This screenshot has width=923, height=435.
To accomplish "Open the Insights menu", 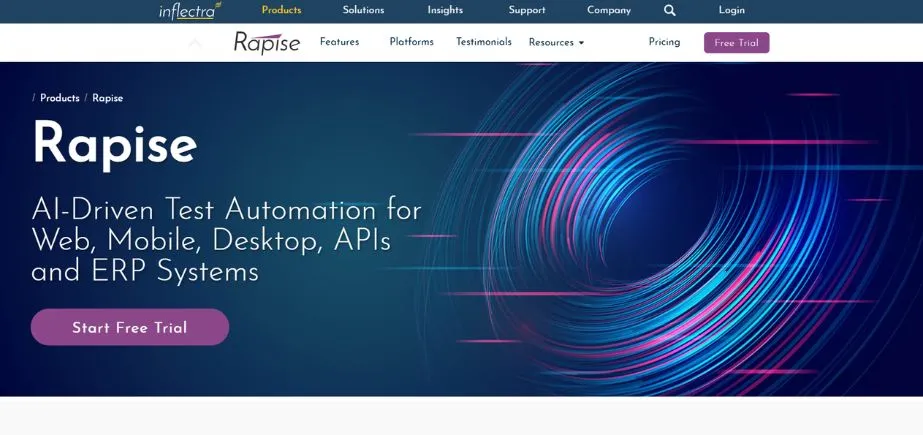I will pos(445,10).
